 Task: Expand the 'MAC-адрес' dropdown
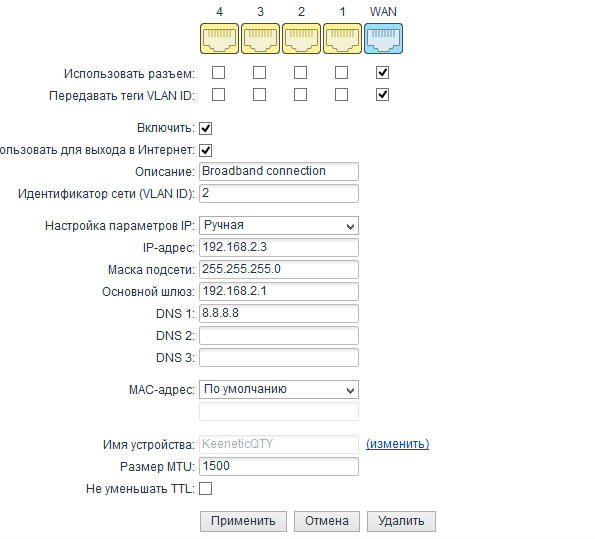click(279, 390)
